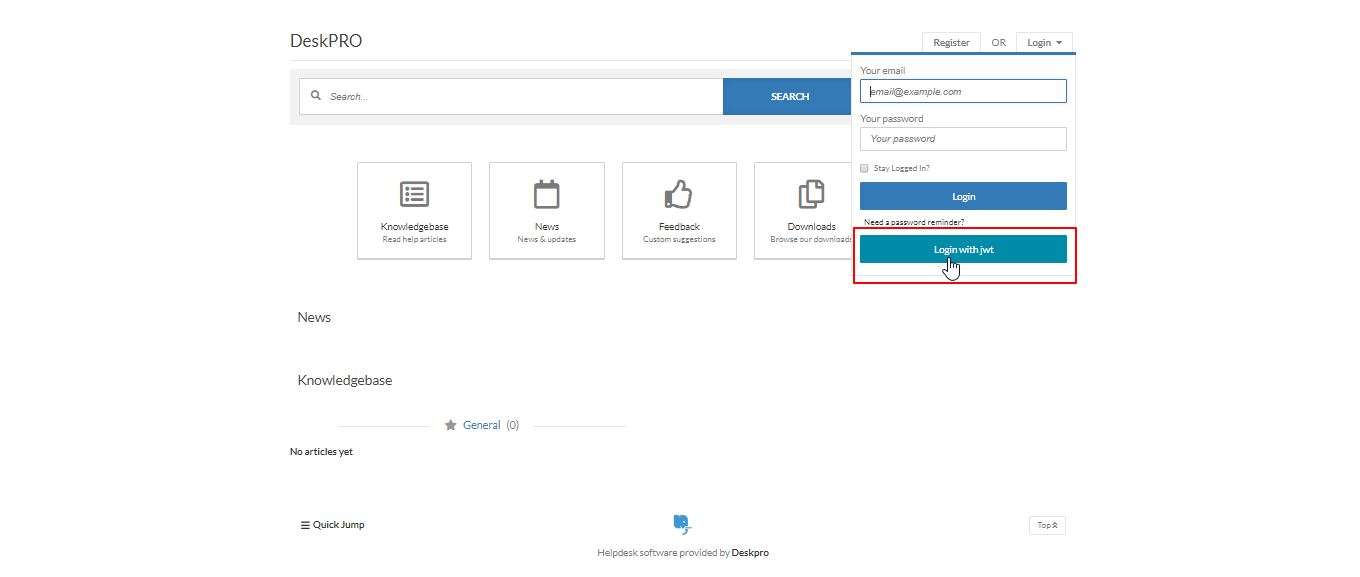The image size is (1360, 577).
Task: Click the Knowledgebase section heading
Action: [x=345, y=381]
